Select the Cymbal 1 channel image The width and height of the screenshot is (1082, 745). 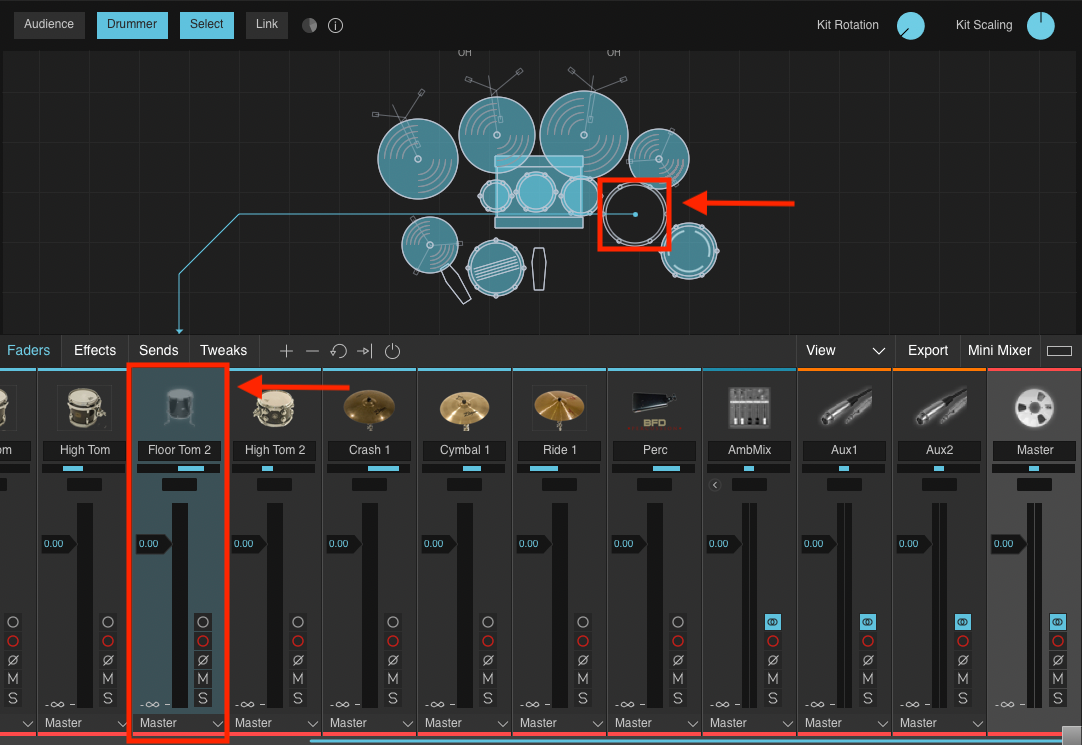pos(464,408)
